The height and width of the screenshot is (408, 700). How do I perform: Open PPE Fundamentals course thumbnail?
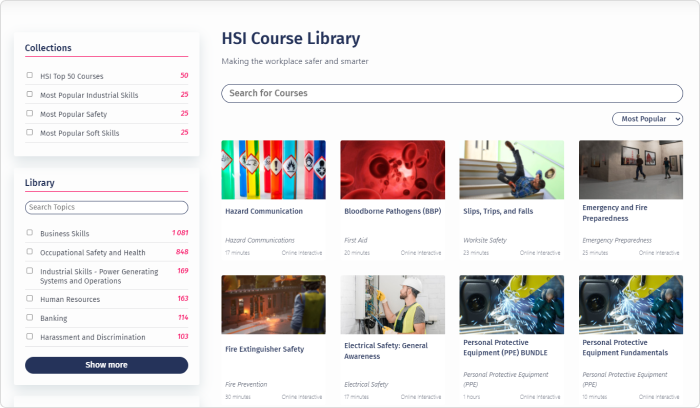[631, 305]
